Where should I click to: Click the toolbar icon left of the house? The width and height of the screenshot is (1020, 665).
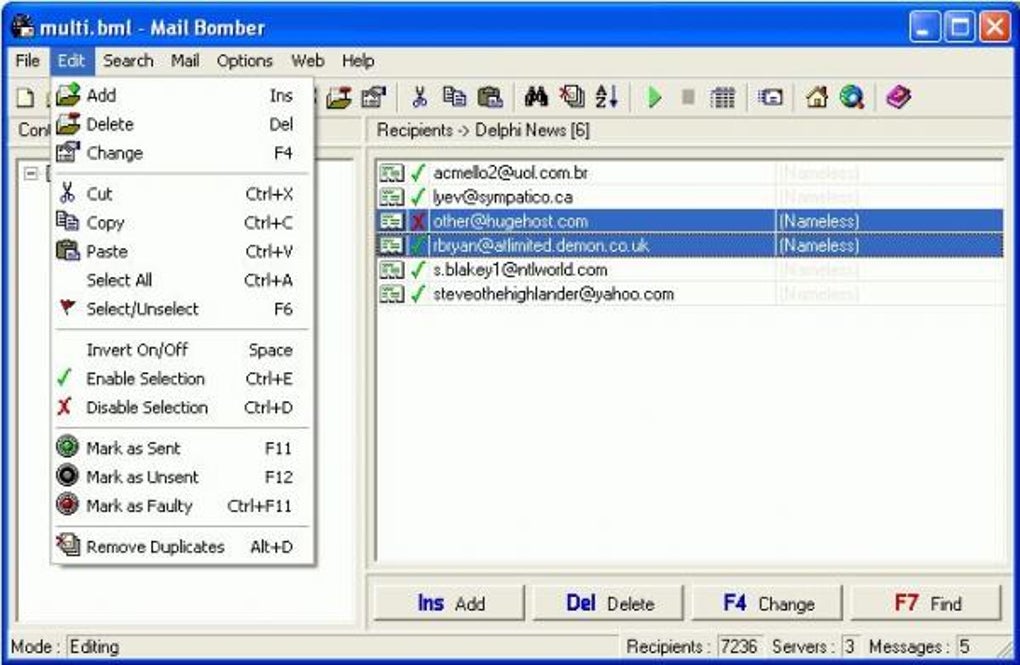click(x=770, y=98)
